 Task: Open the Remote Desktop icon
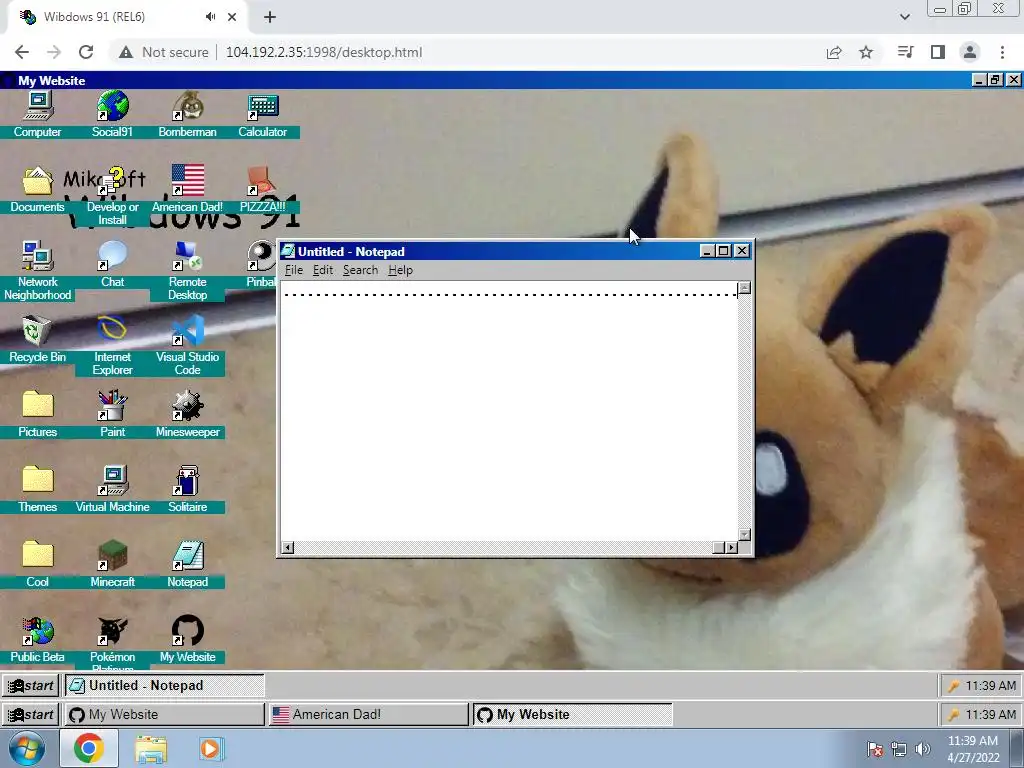tap(187, 270)
